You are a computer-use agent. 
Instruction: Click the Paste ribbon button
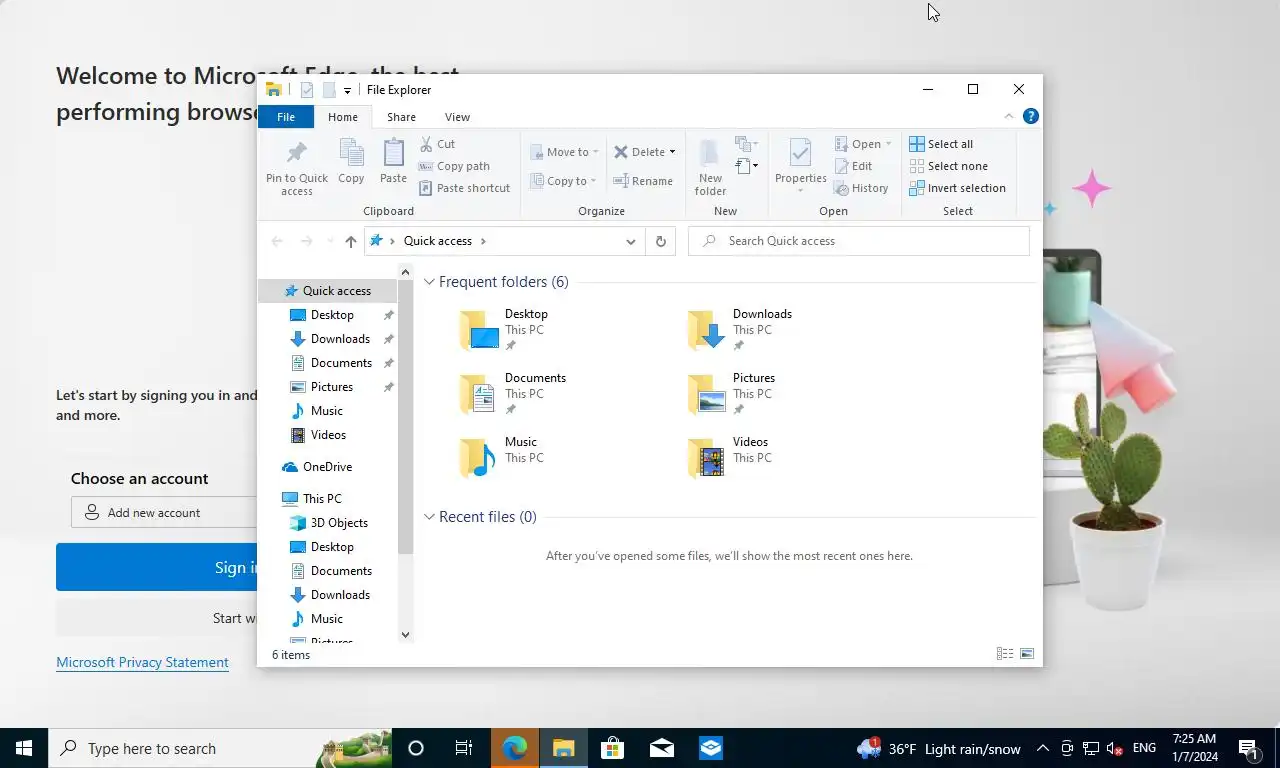point(393,162)
